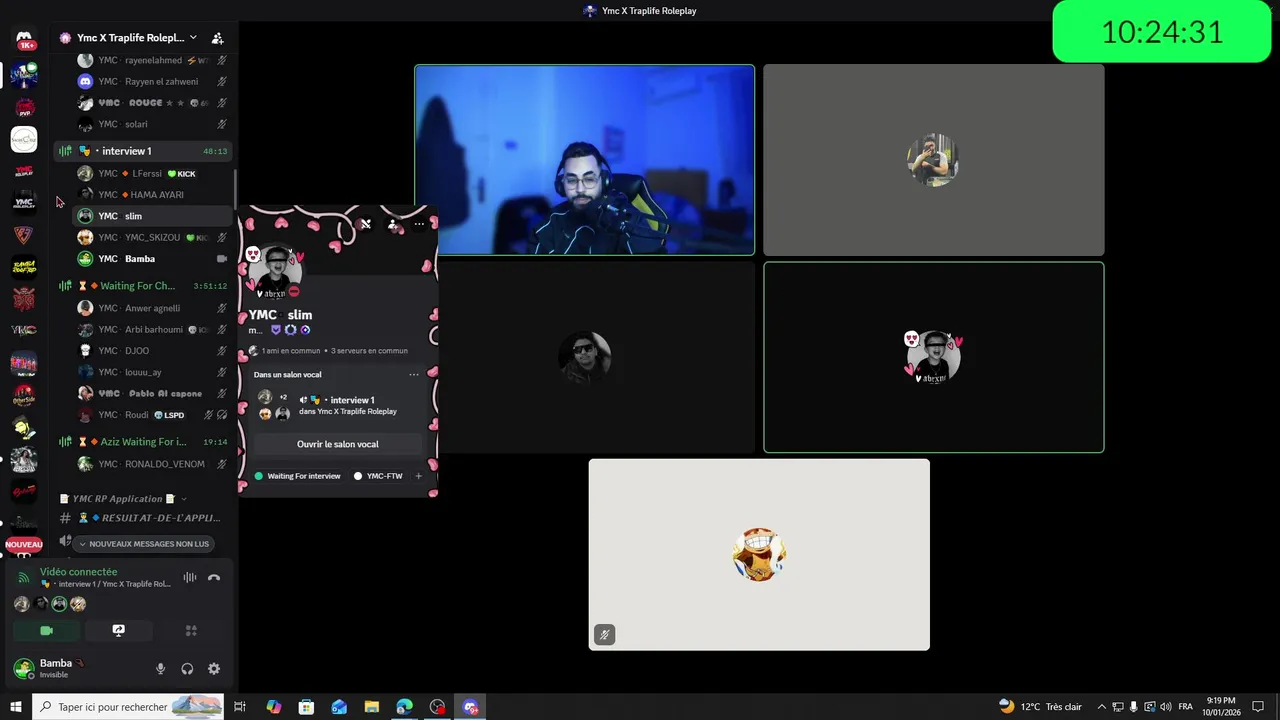1280x720 pixels.
Task: Click user solari in voice list
Action: click(x=152, y=124)
